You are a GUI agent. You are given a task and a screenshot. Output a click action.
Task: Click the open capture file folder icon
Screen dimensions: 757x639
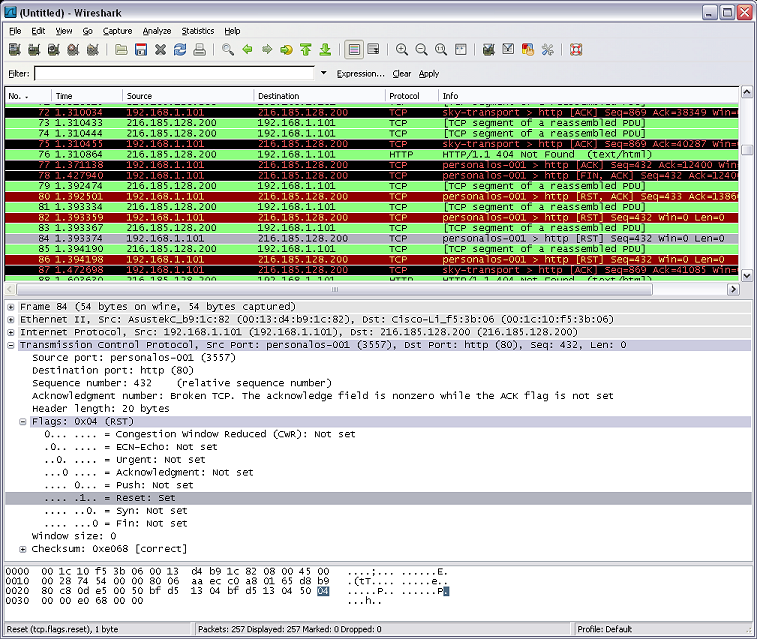coord(121,49)
